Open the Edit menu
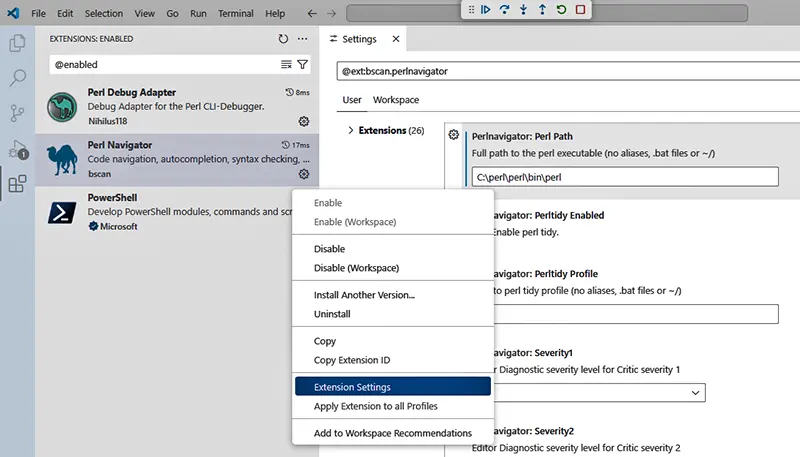Viewport: 800px width, 457px height. (x=65, y=13)
